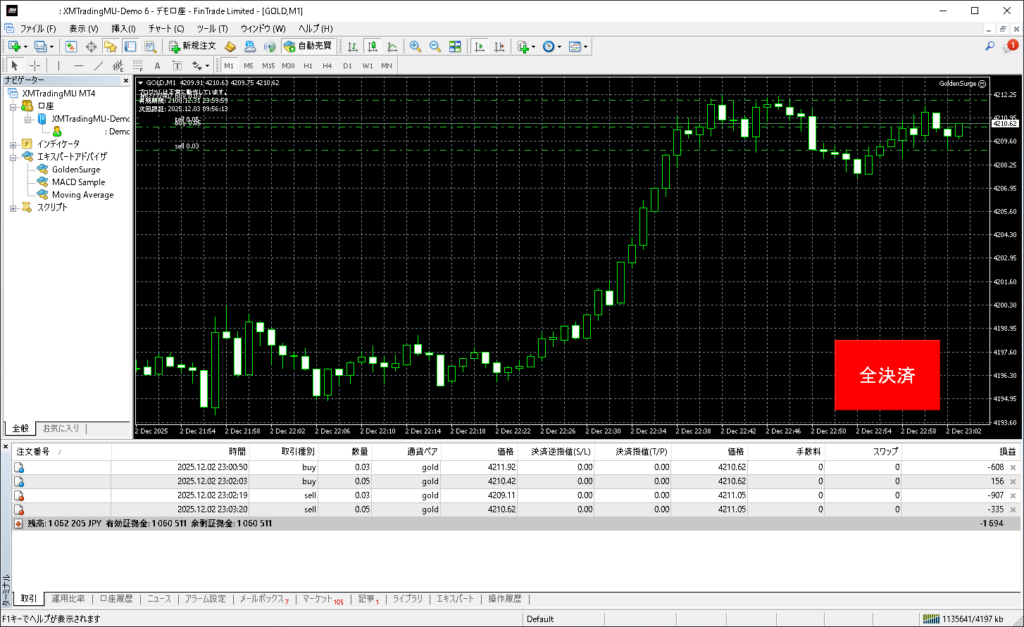The height and width of the screenshot is (627, 1024).
Task: Close the -608 loss buy order
Action: click(1013, 467)
